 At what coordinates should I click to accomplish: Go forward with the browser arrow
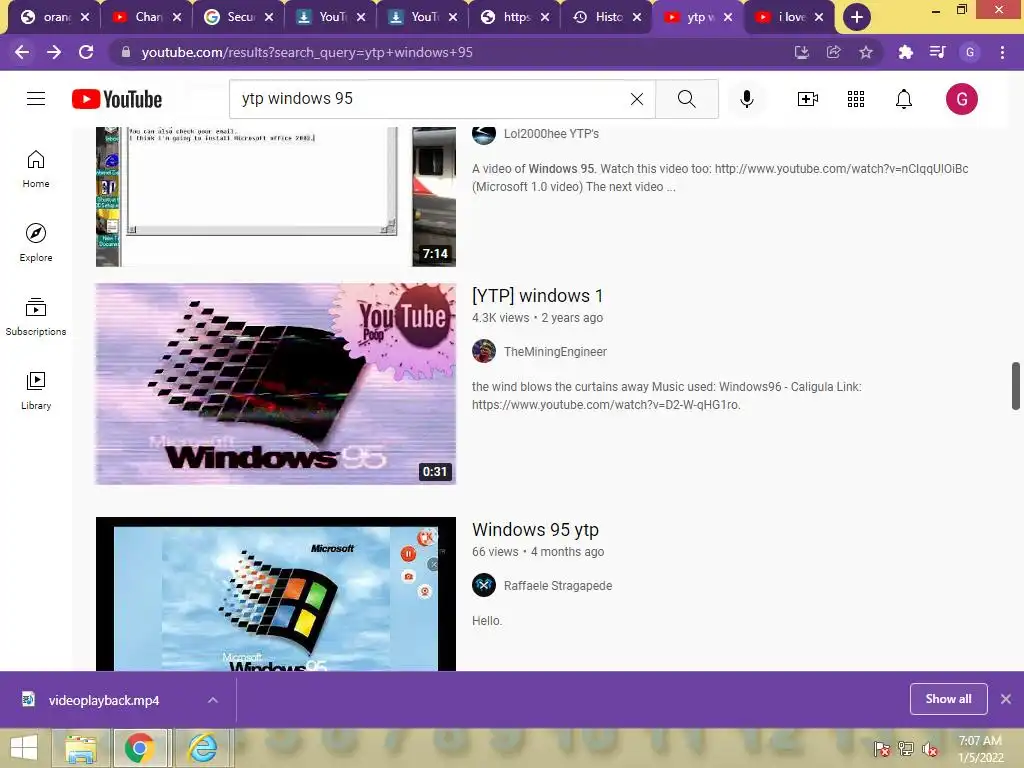click(54, 52)
